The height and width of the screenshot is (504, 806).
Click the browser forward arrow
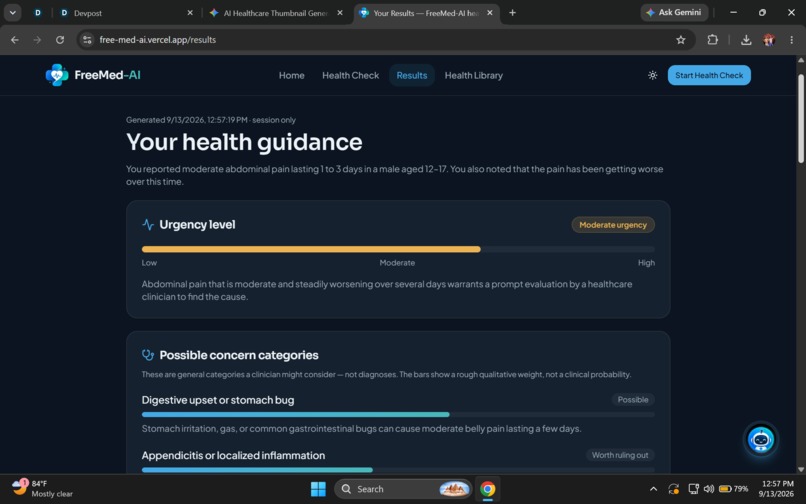(x=37, y=40)
